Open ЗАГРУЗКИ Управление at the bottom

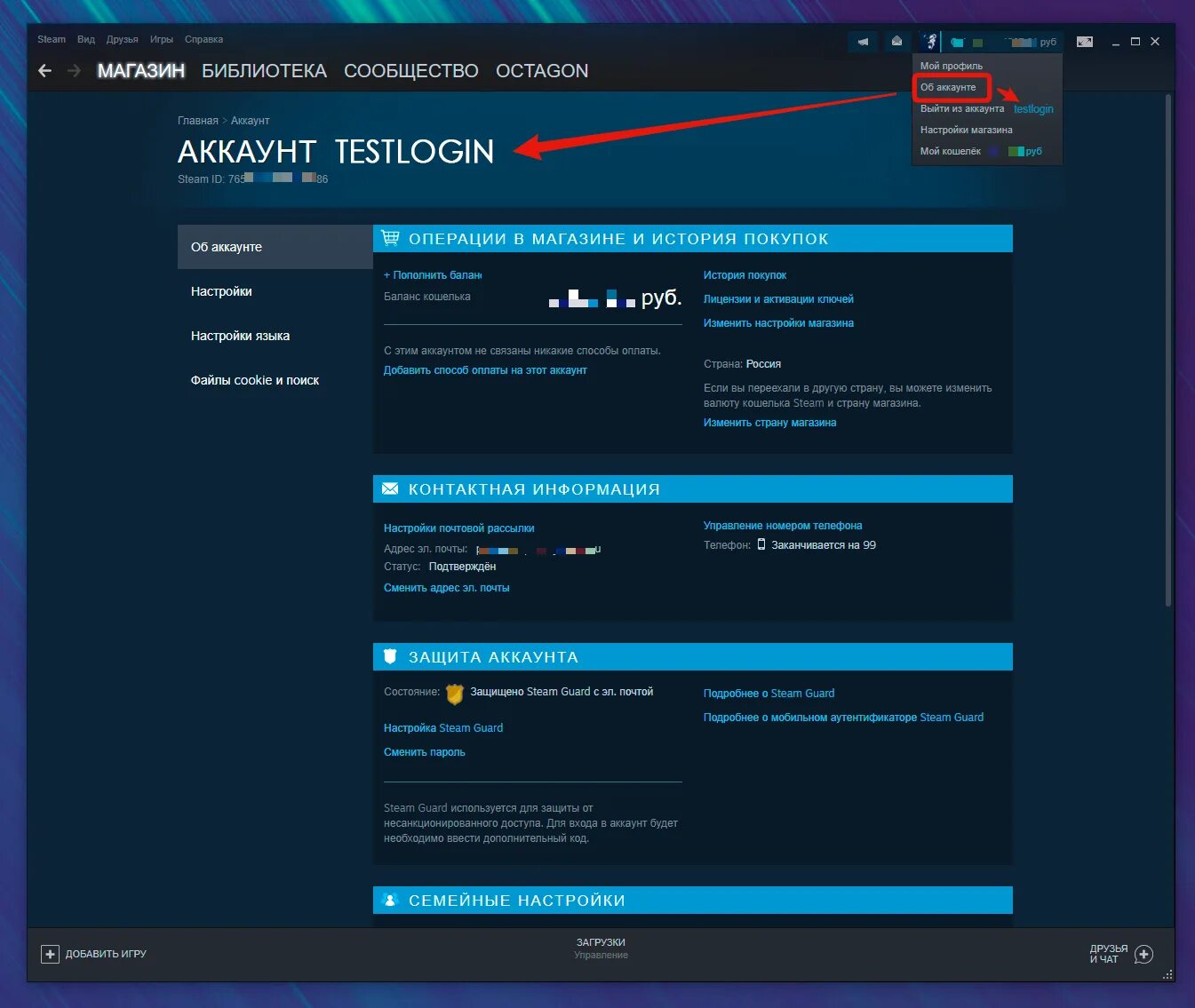(x=601, y=948)
